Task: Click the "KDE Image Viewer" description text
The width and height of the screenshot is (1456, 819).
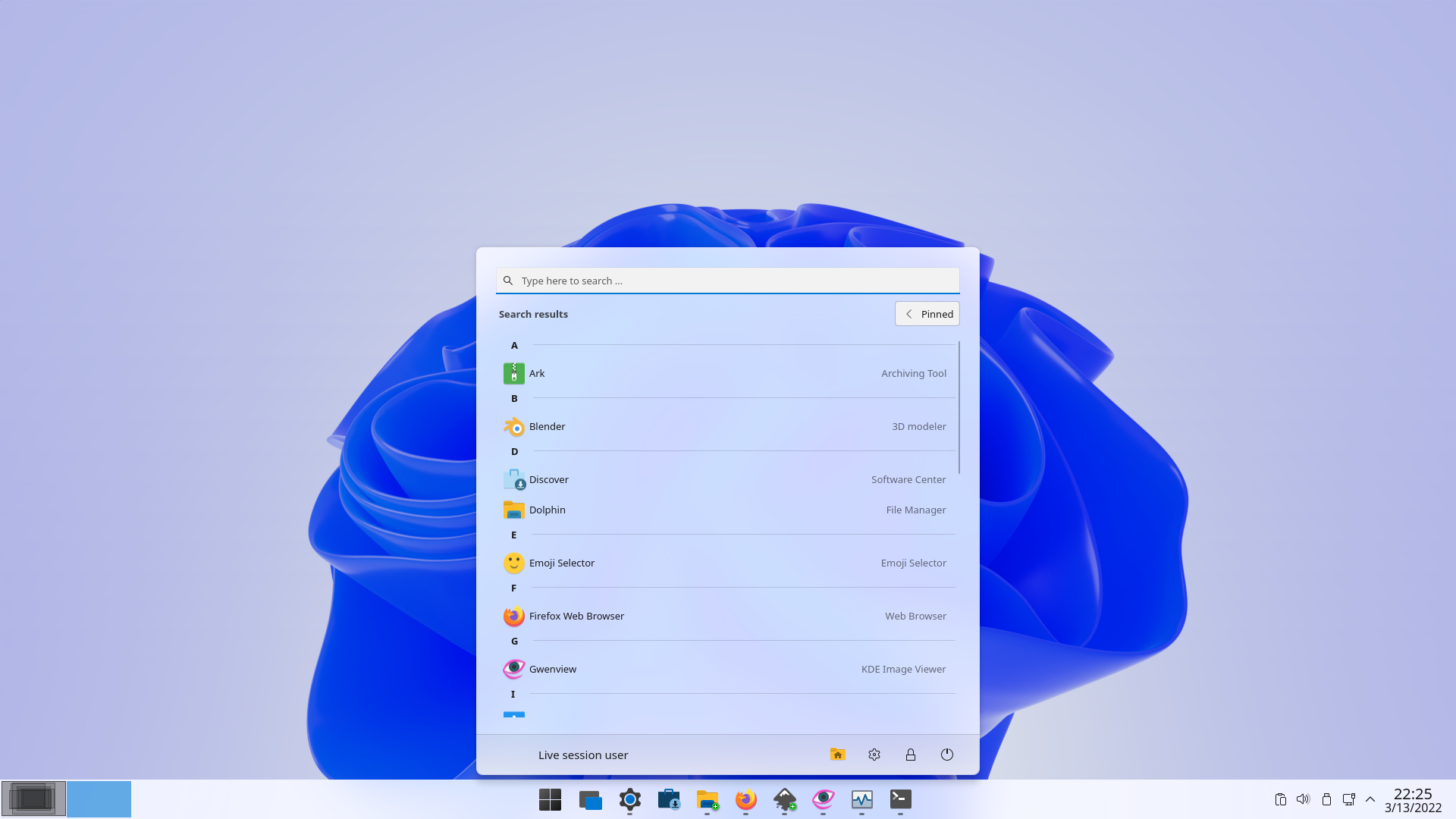Action: (903, 669)
